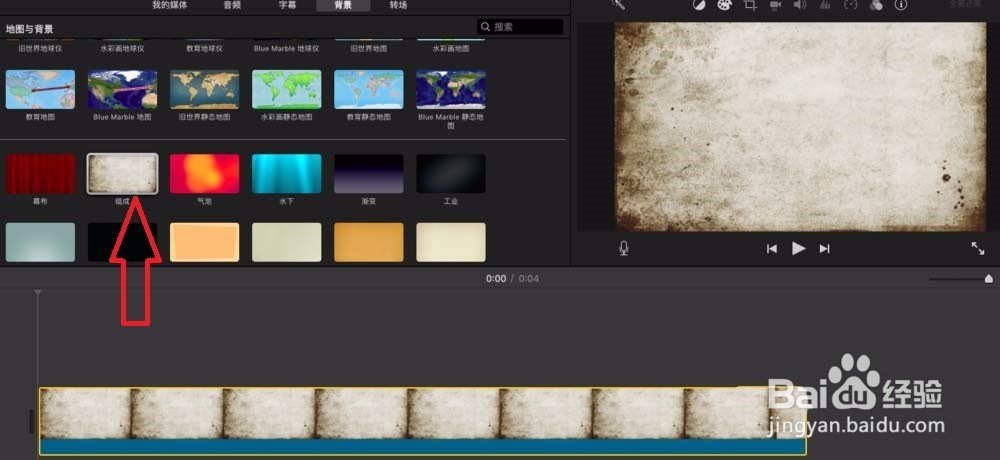This screenshot has height=460, width=1000.
Task: Choose the pale blue-gray background swatch
Action: [40, 242]
